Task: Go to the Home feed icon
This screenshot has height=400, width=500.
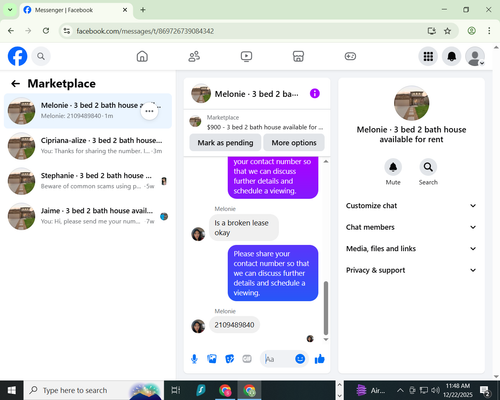Action: click(142, 56)
